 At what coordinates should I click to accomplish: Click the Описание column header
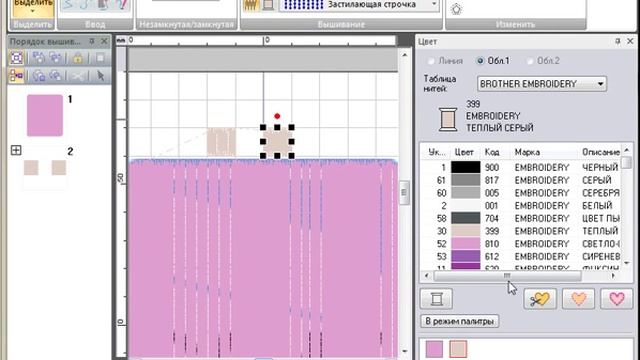[x=601, y=152]
